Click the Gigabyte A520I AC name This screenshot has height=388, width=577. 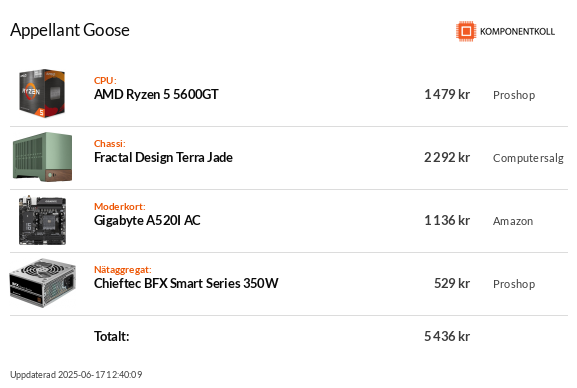click(147, 221)
